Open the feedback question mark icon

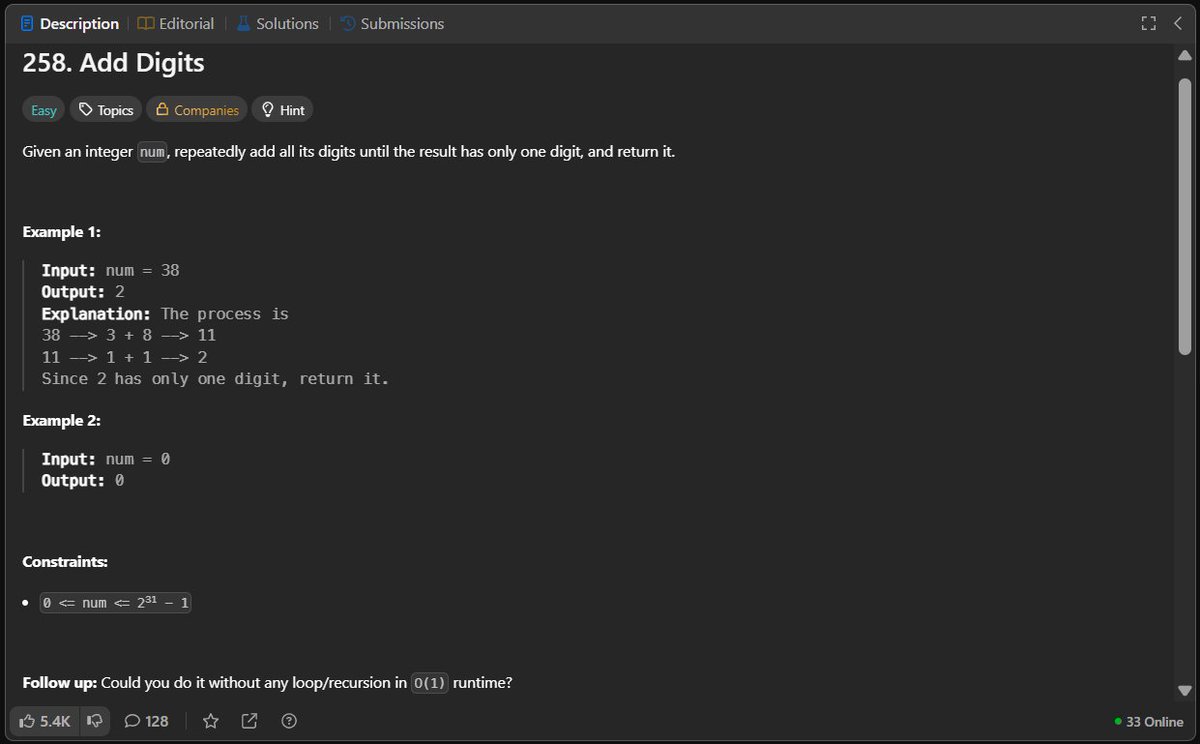[288, 720]
